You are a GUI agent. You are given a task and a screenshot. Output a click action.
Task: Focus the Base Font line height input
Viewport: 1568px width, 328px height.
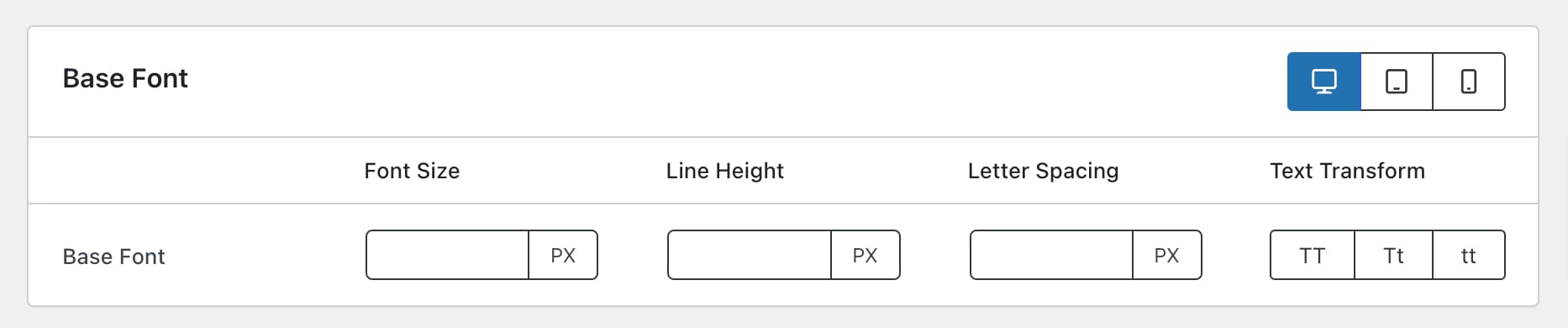[x=749, y=255]
